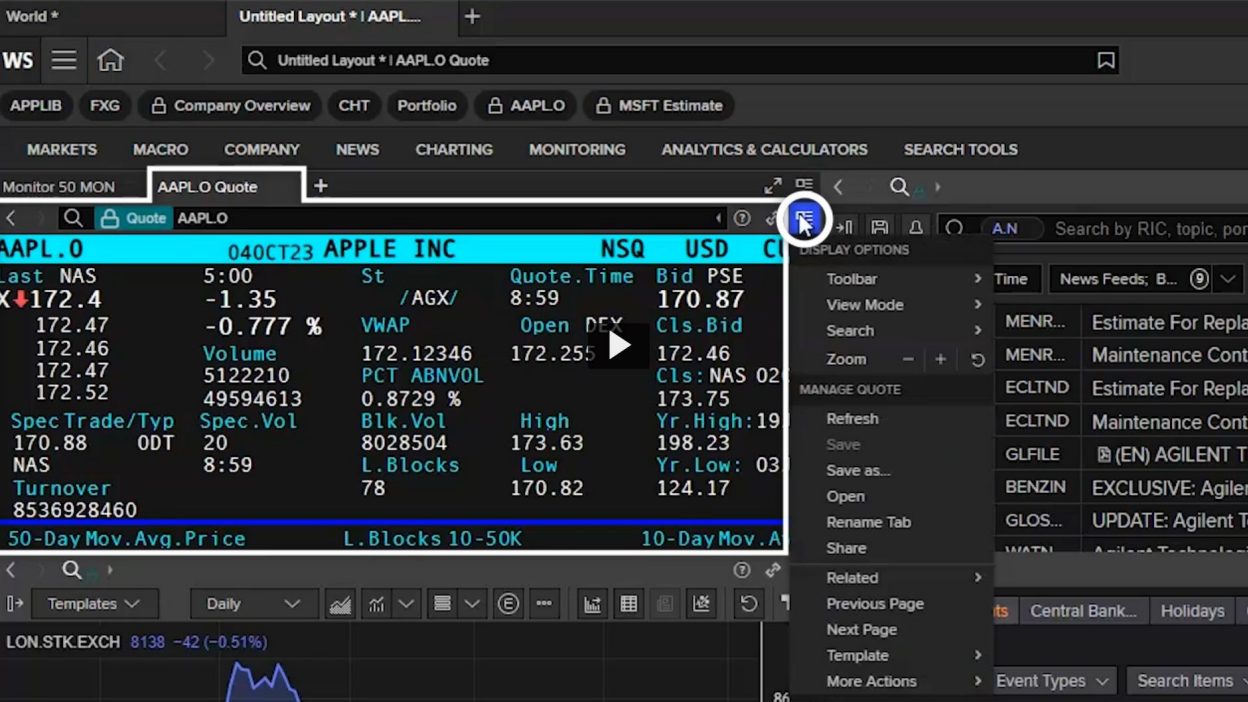
Task: Play the video using the center play button
Action: point(619,345)
